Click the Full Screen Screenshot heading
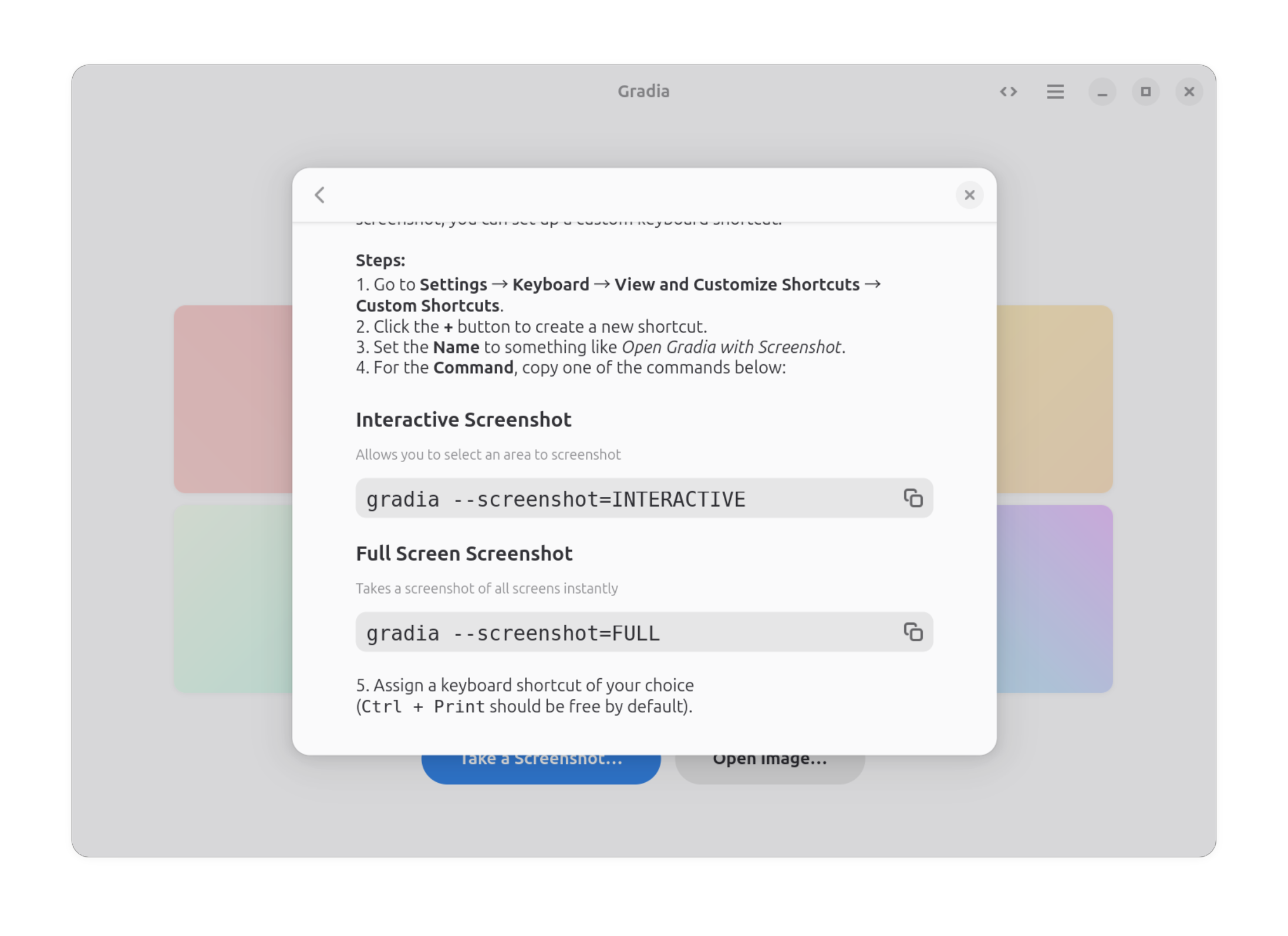 tap(464, 553)
